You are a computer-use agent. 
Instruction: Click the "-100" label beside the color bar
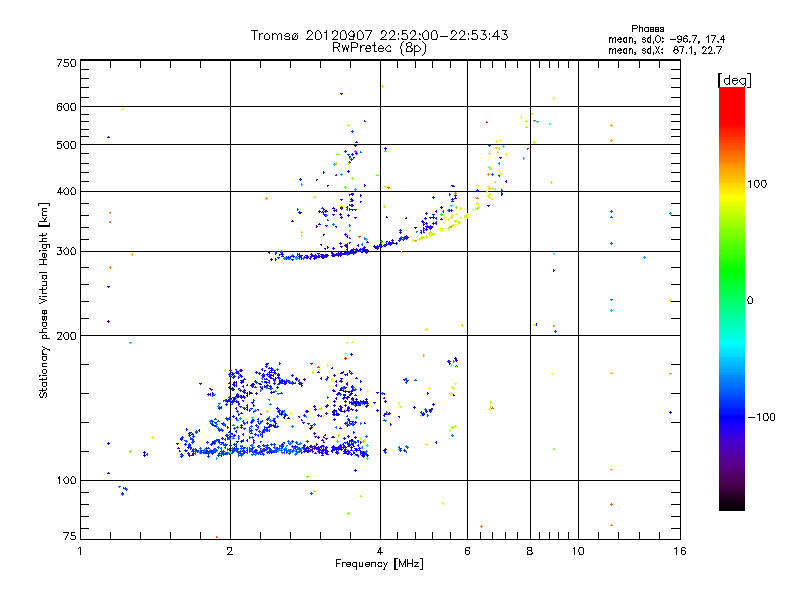tap(761, 417)
